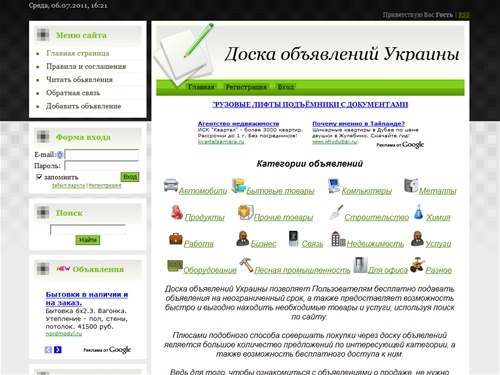This screenshot has width=500, height=375.
Task: Open the Работа category link
Action: [x=198, y=244]
